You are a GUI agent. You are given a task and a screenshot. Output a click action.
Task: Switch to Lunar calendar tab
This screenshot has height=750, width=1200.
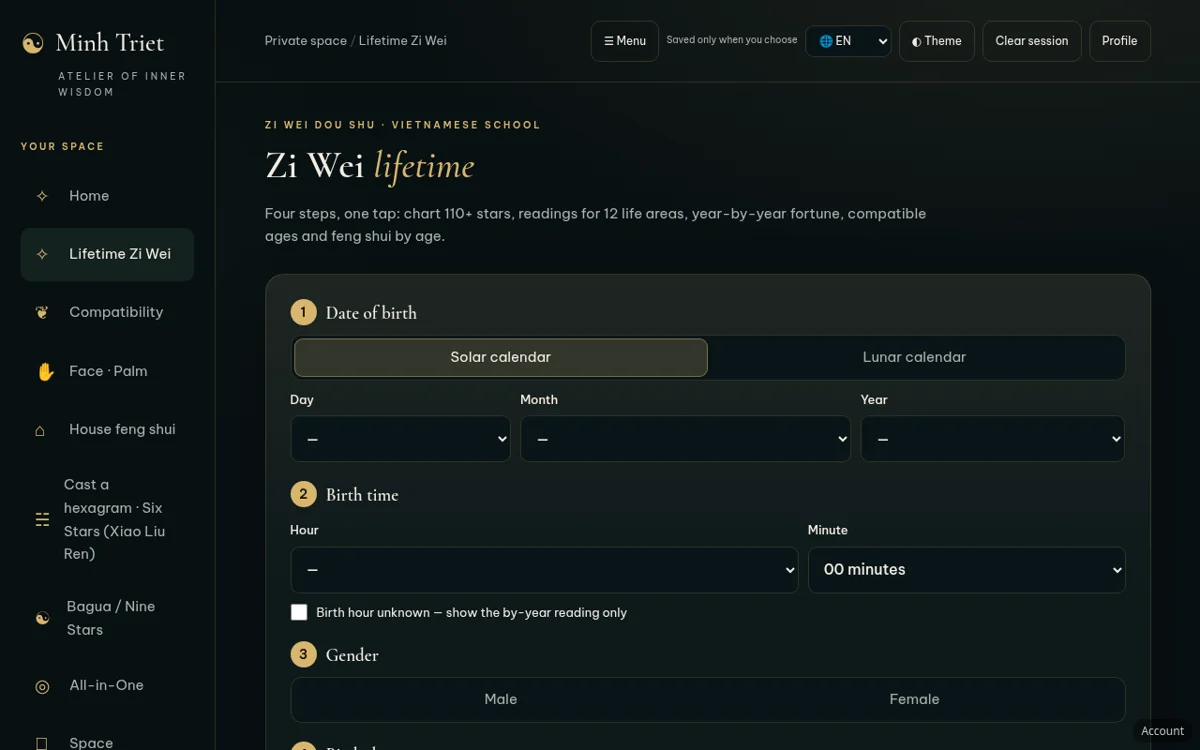[x=914, y=357]
